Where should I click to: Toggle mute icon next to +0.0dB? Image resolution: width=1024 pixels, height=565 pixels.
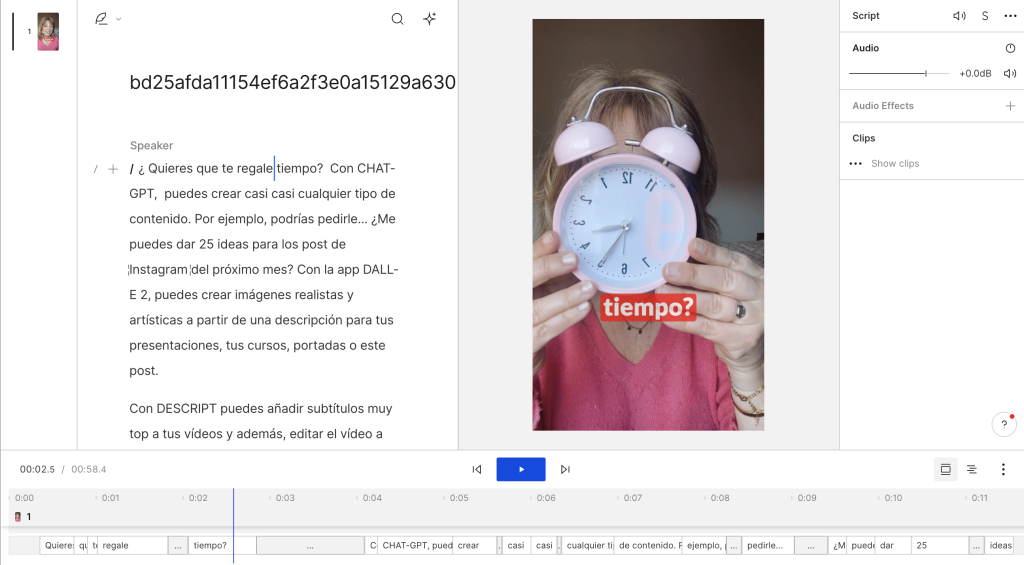coord(1010,73)
